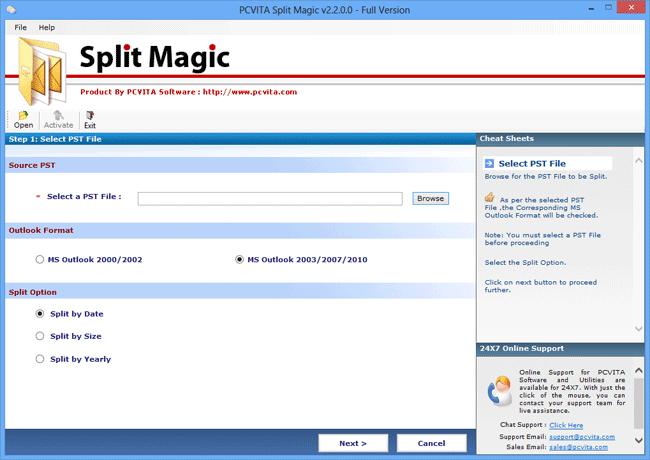Image resolution: width=650 pixels, height=460 pixels.
Task: Open the File menu
Action: tap(20, 27)
